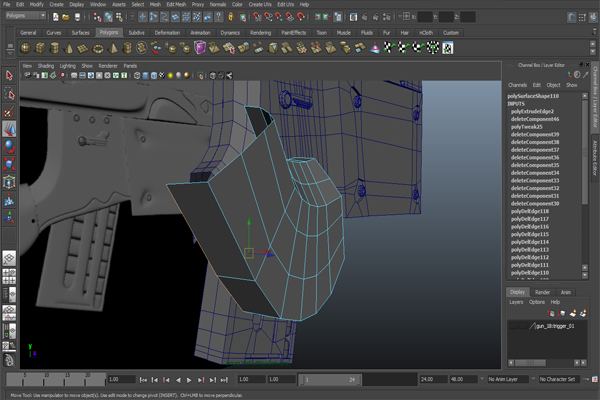Screen dimensions: 600x400
Task: Select polyTweak25 input node
Action: (527, 127)
